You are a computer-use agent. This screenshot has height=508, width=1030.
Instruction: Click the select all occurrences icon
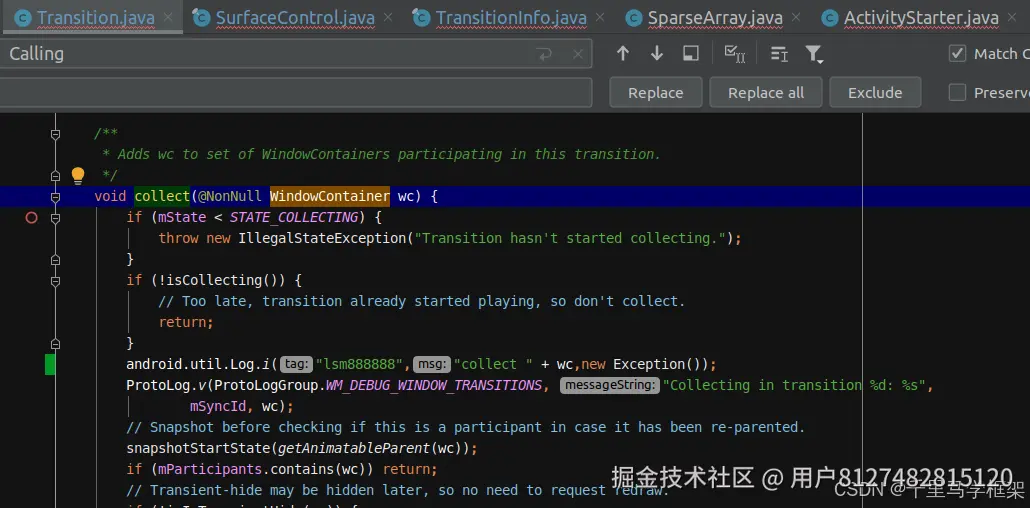pos(734,54)
